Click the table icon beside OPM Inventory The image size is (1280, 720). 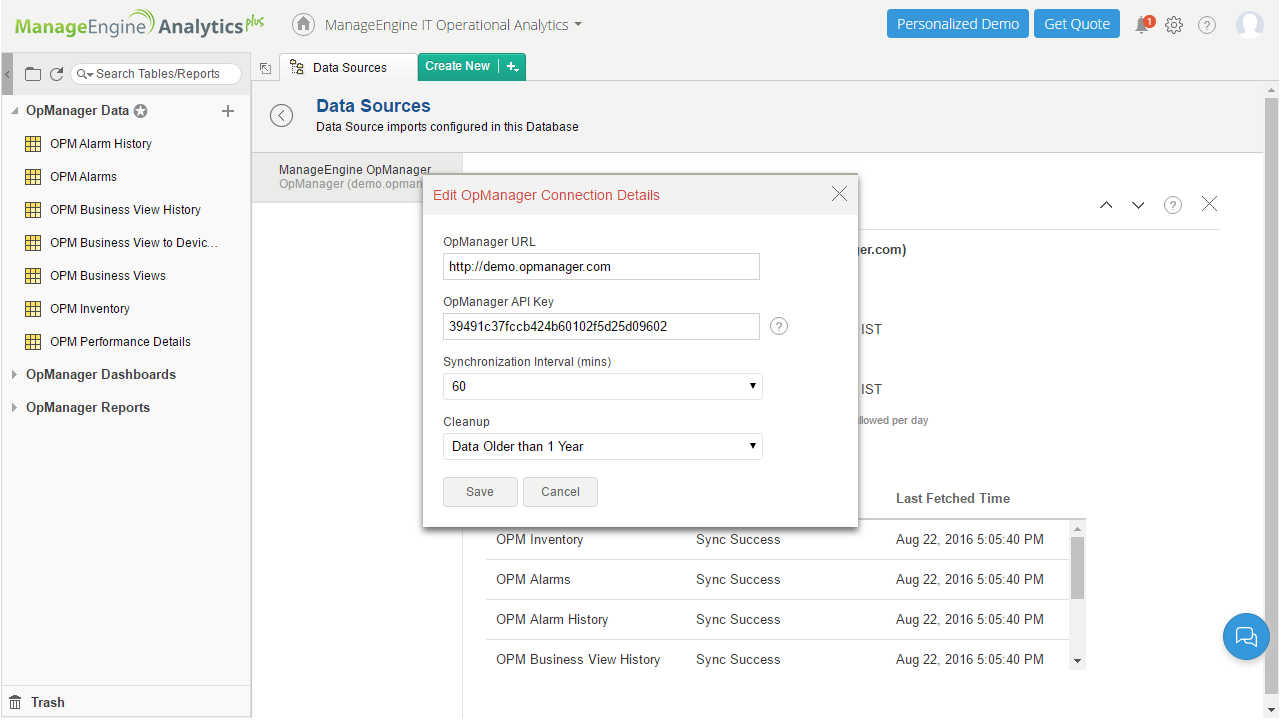(x=32, y=308)
